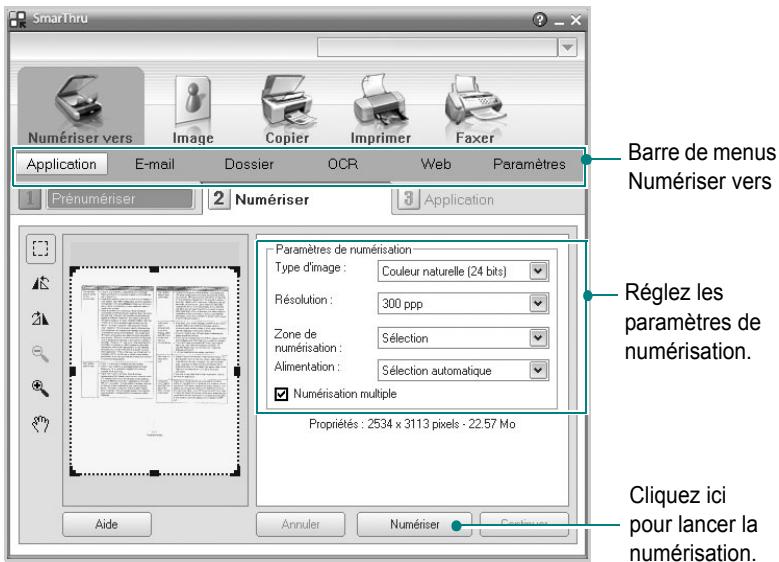Open the Imprimer printer icon

[380, 100]
